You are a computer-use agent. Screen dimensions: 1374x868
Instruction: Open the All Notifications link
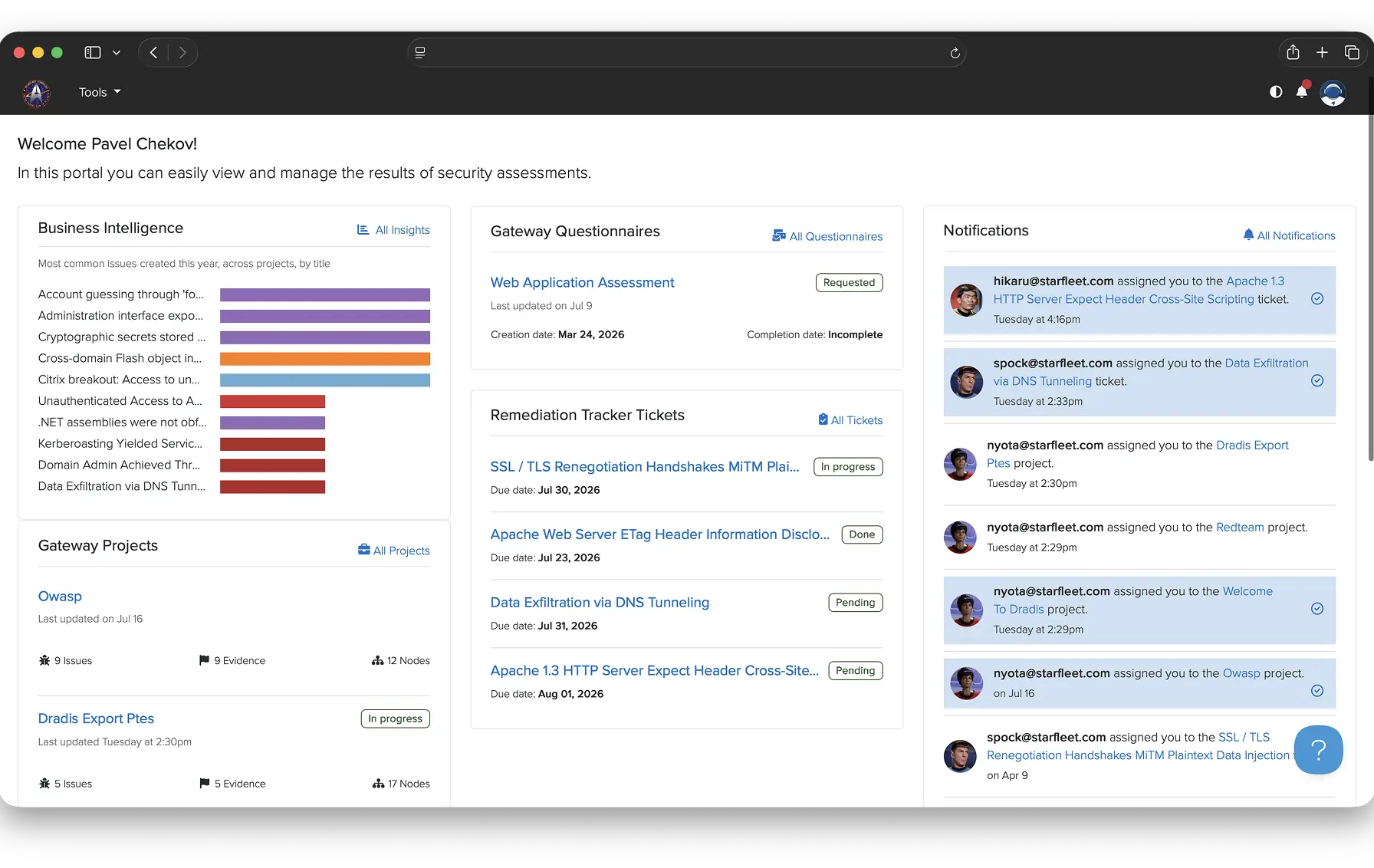point(1289,235)
